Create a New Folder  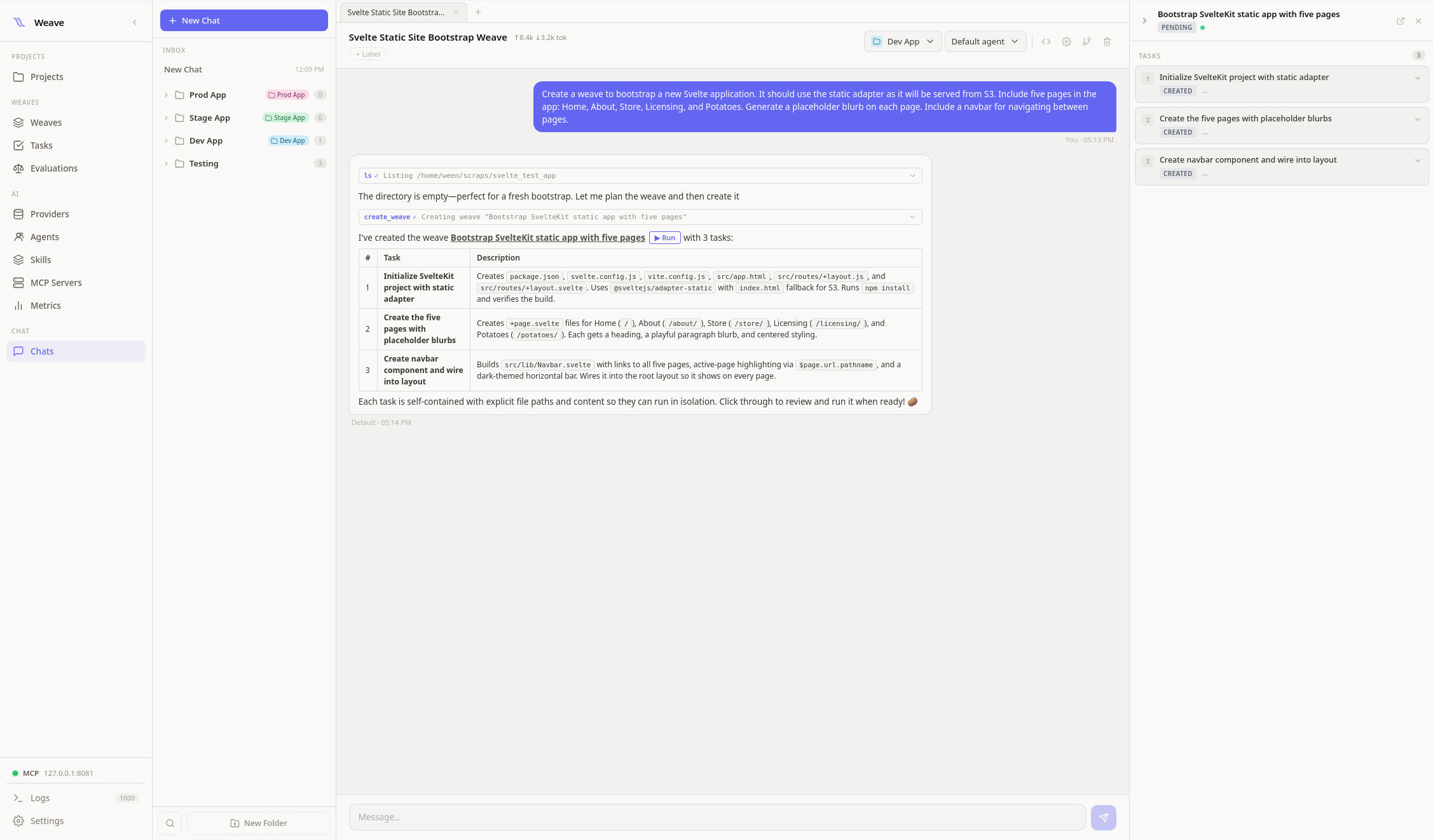259,823
